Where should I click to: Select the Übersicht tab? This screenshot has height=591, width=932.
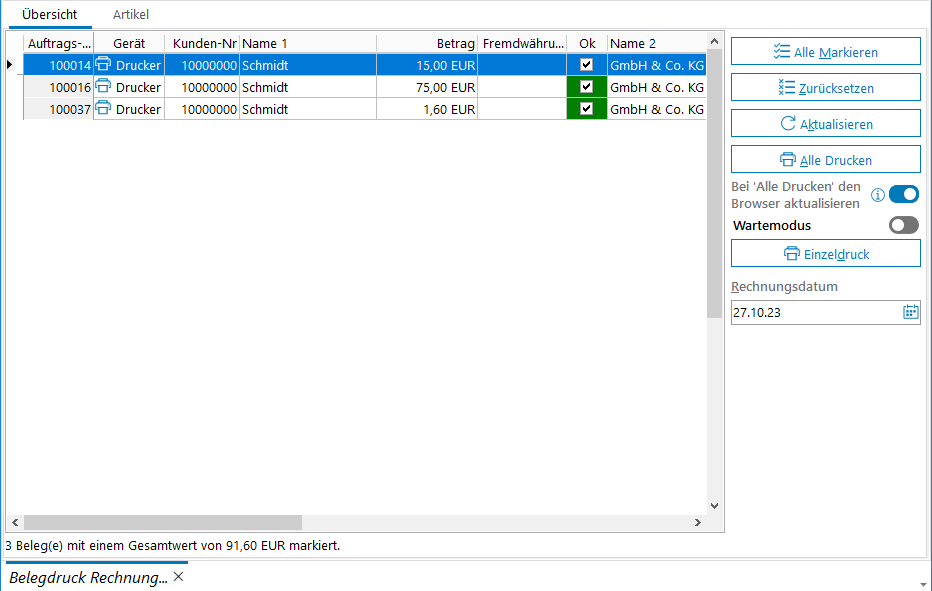(x=49, y=15)
